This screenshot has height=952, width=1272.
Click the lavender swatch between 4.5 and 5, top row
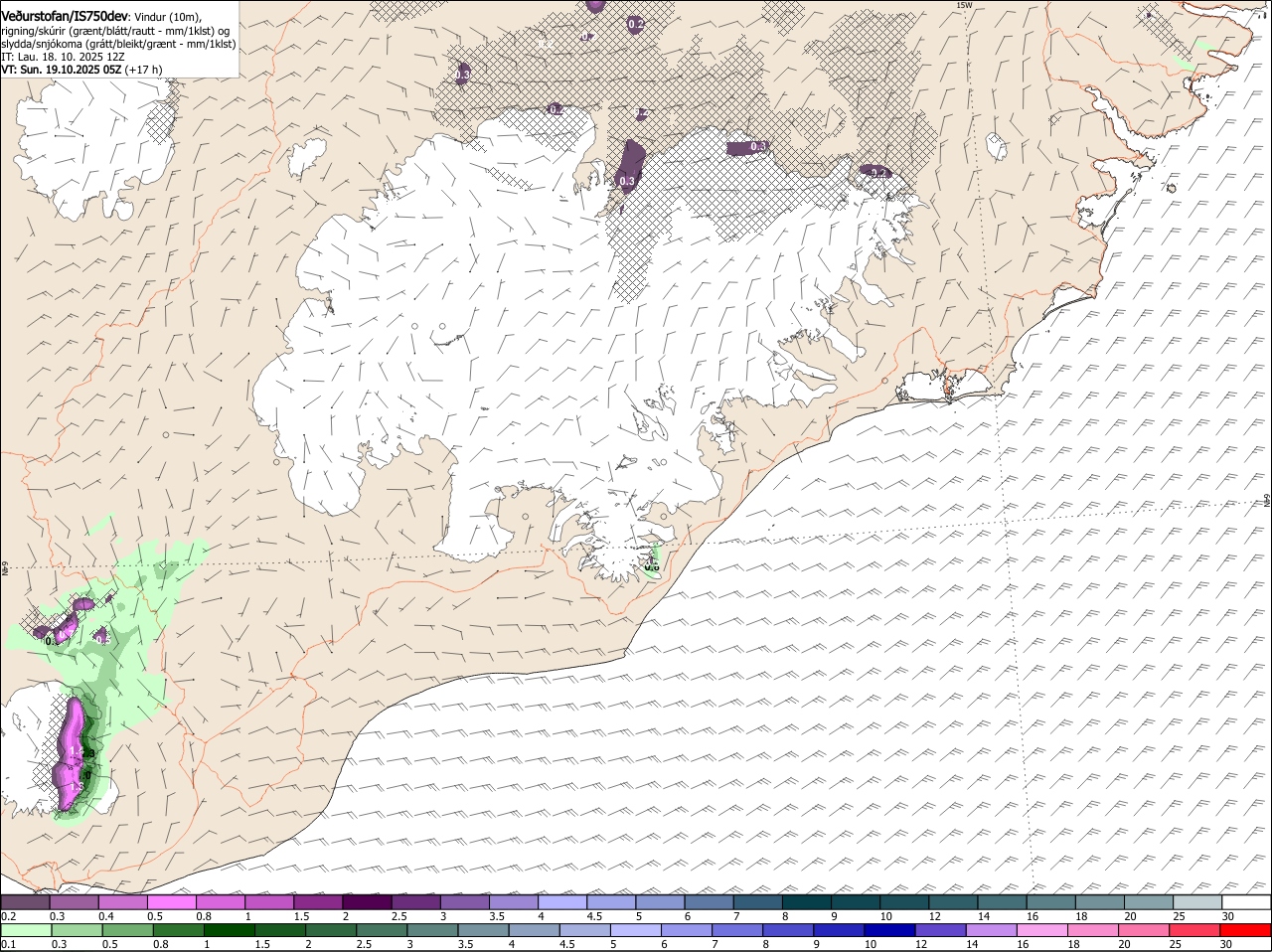click(x=611, y=902)
